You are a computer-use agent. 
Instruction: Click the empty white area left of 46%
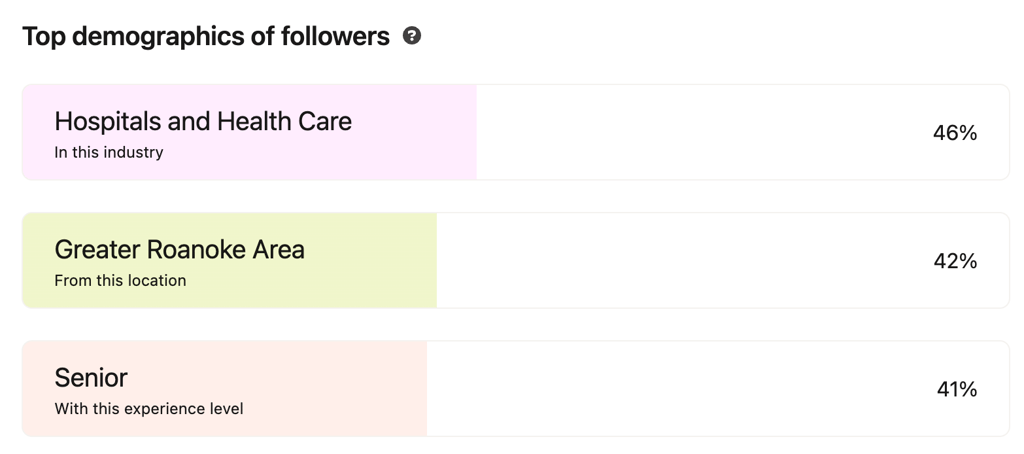click(x=700, y=133)
